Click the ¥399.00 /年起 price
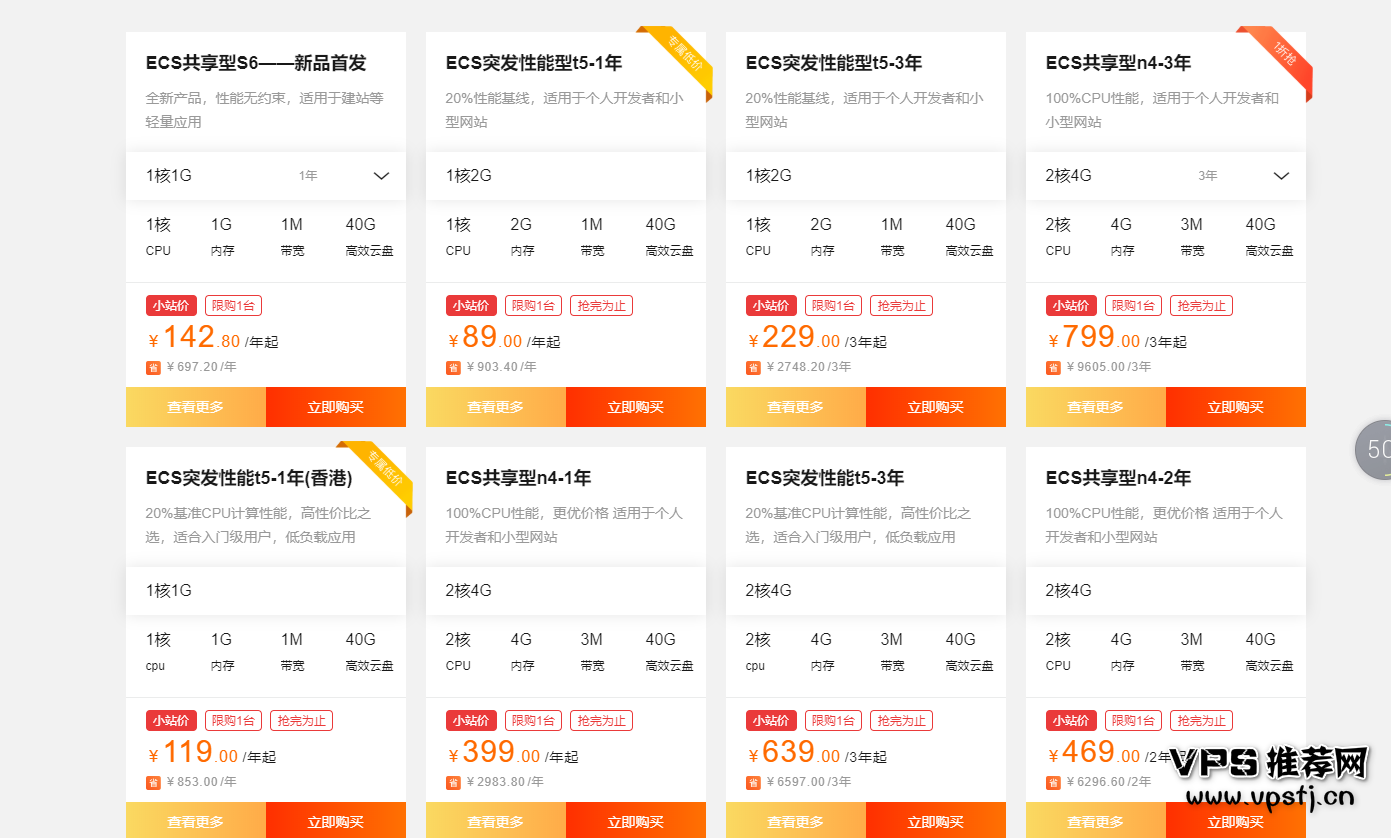 click(513, 753)
